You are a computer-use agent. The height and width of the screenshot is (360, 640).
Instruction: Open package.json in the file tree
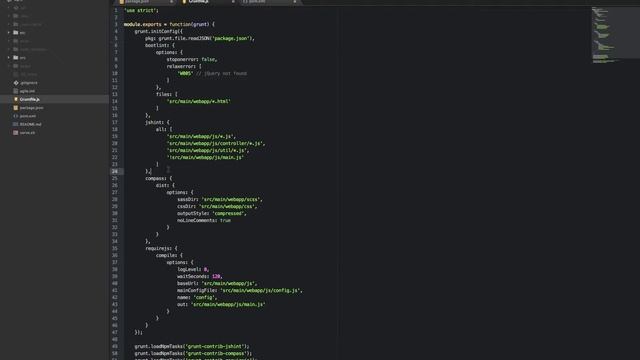[31, 108]
